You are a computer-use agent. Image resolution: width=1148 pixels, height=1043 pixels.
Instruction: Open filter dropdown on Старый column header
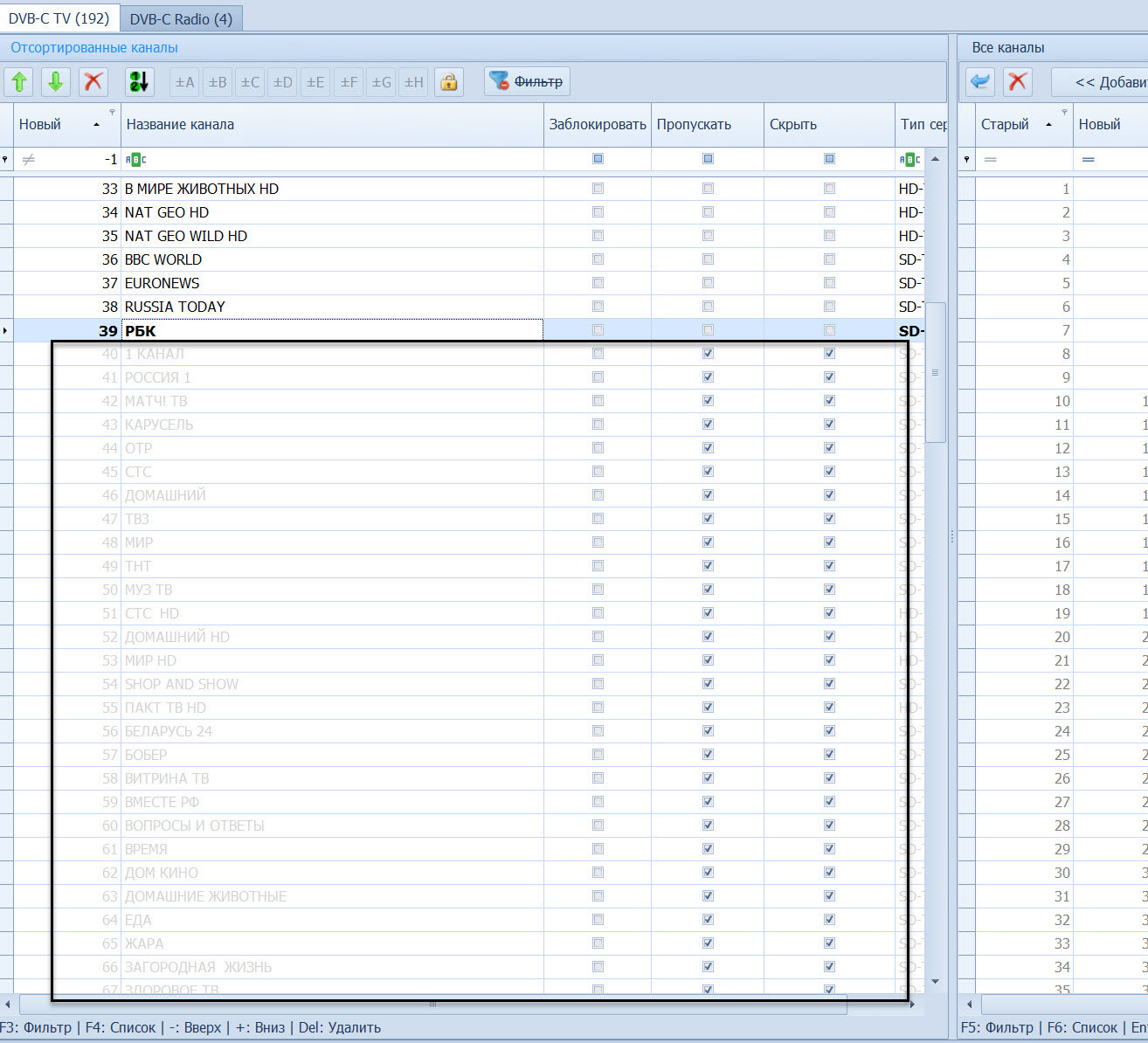[x=1064, y=113]
